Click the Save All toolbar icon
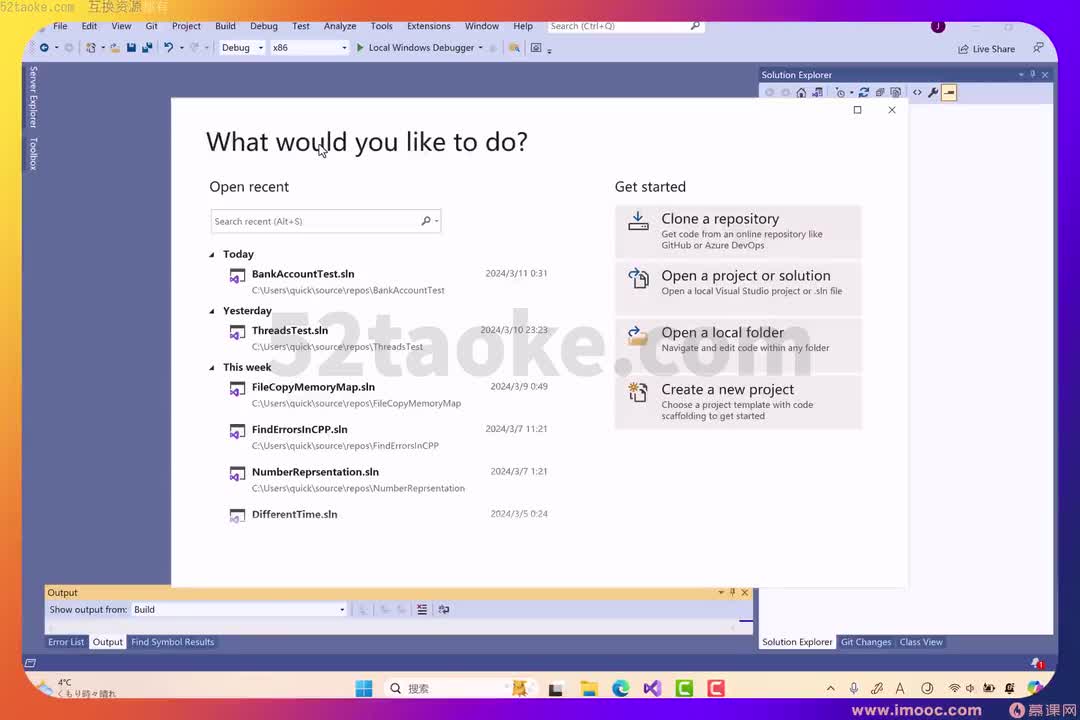 pos(147,48)
